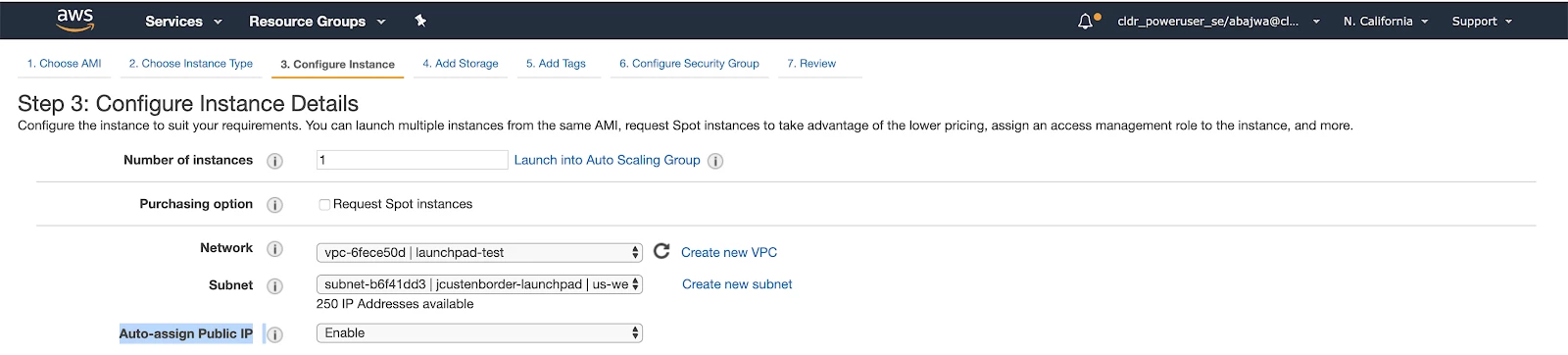Open the Subnet dropdown
1568x355 pixels.
tap(479, 284)
